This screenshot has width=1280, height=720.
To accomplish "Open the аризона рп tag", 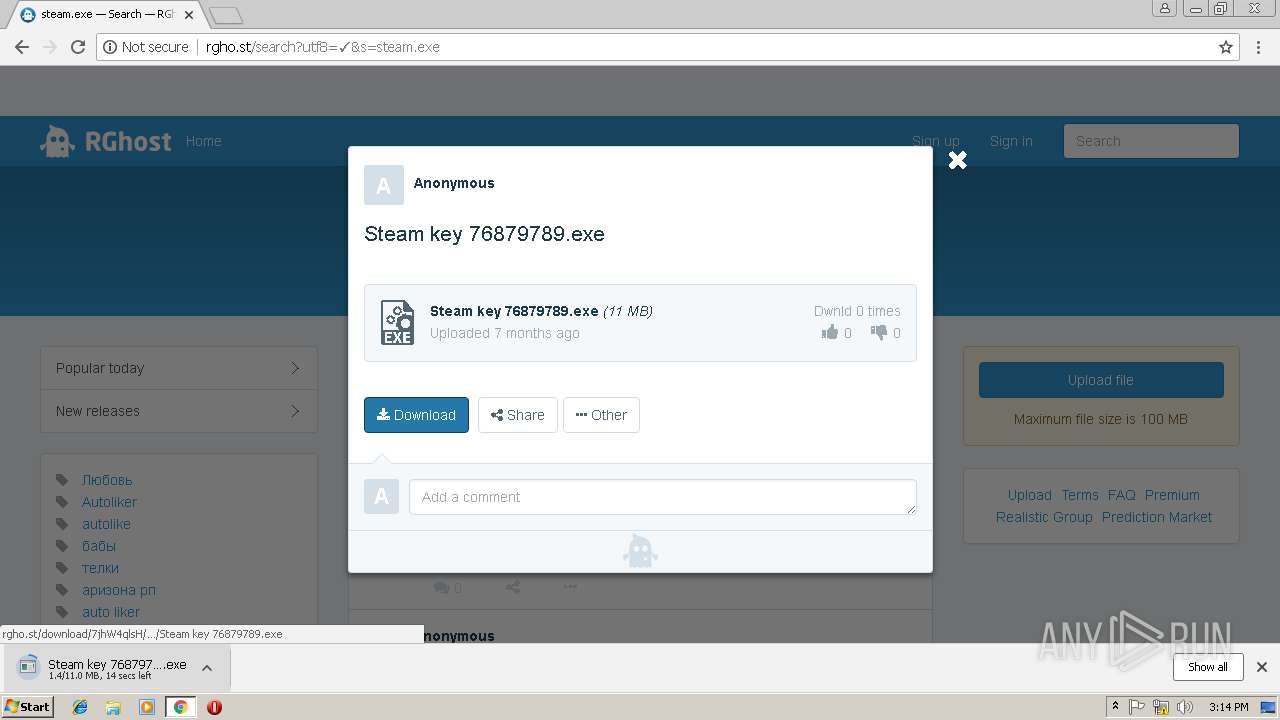I will pos(119,590).
